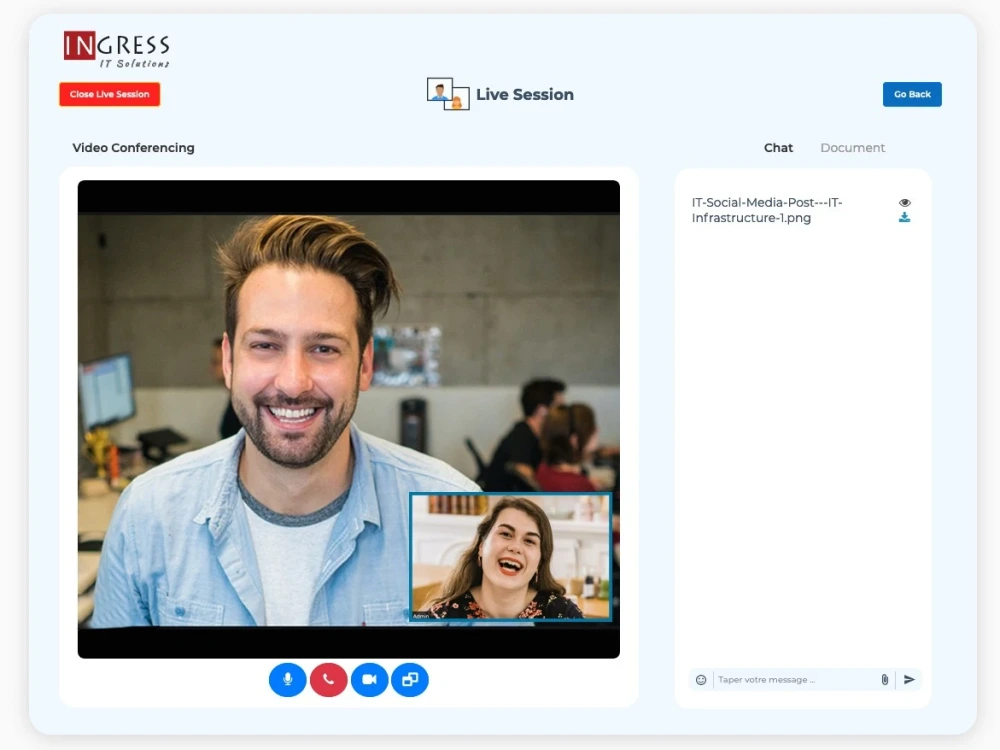The height and width of the screenshot is (750, 1000).
Task: Click the Ingress IT Solutions logo
Action: (x=117, y=49)
